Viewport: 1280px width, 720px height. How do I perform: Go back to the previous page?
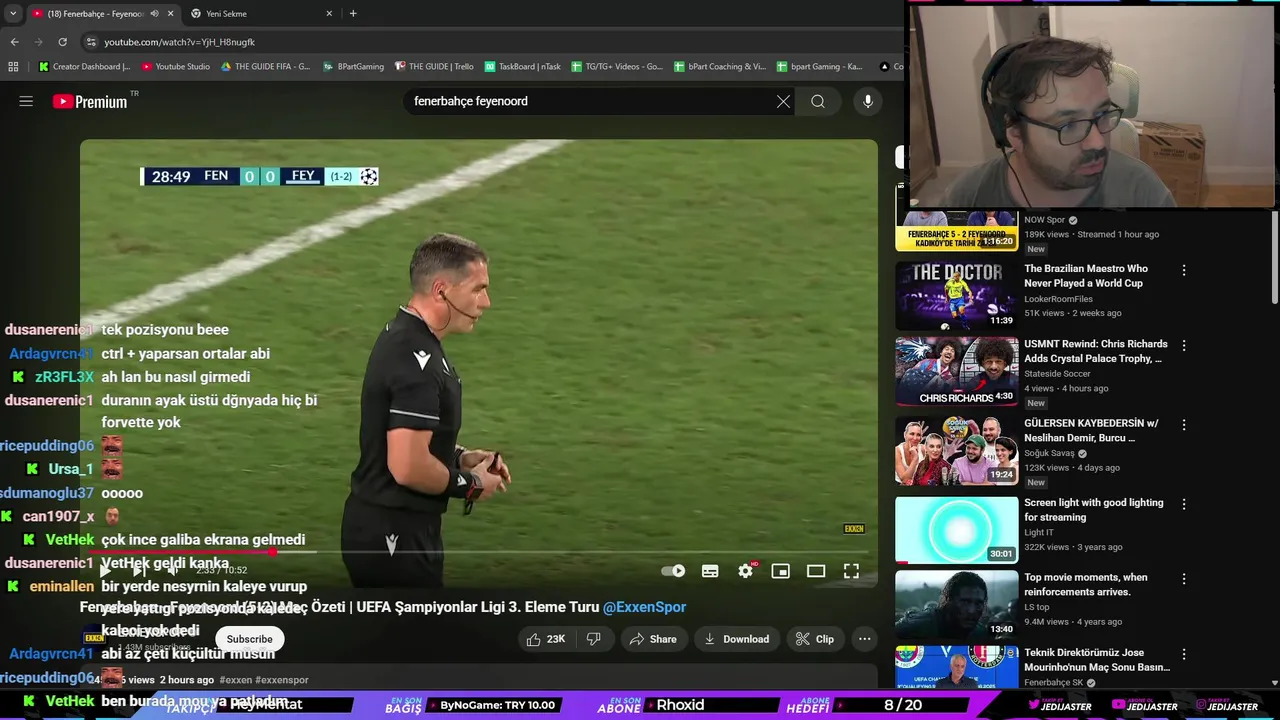(x=14, y=42)
